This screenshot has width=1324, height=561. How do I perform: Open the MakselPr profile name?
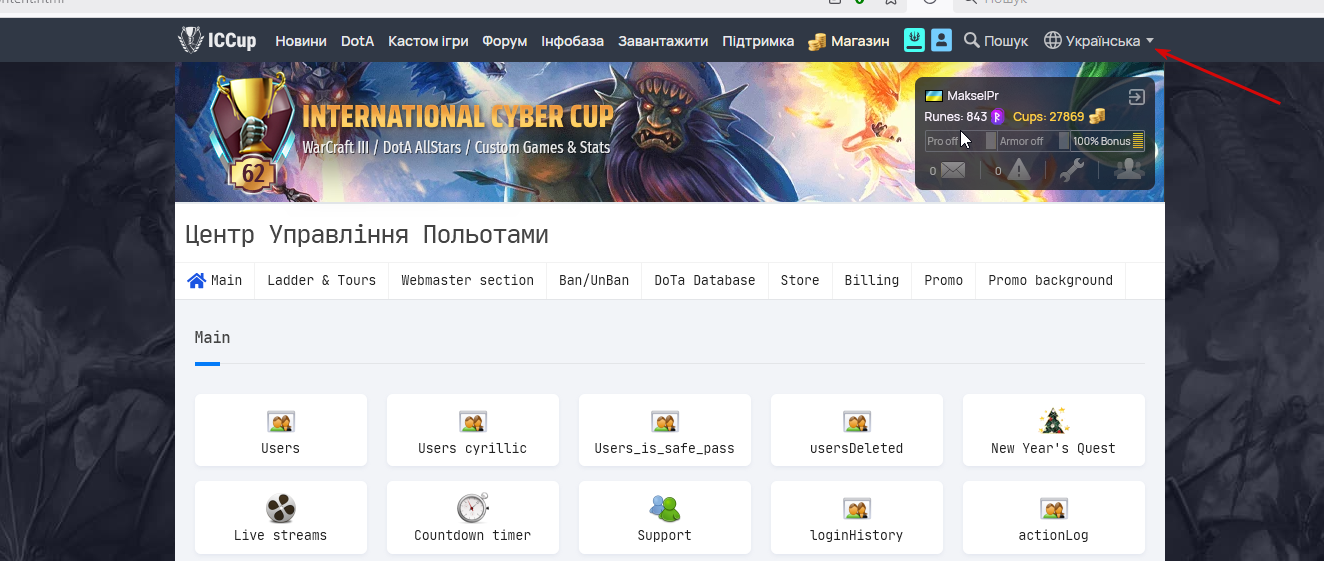(x=972, y=96)
